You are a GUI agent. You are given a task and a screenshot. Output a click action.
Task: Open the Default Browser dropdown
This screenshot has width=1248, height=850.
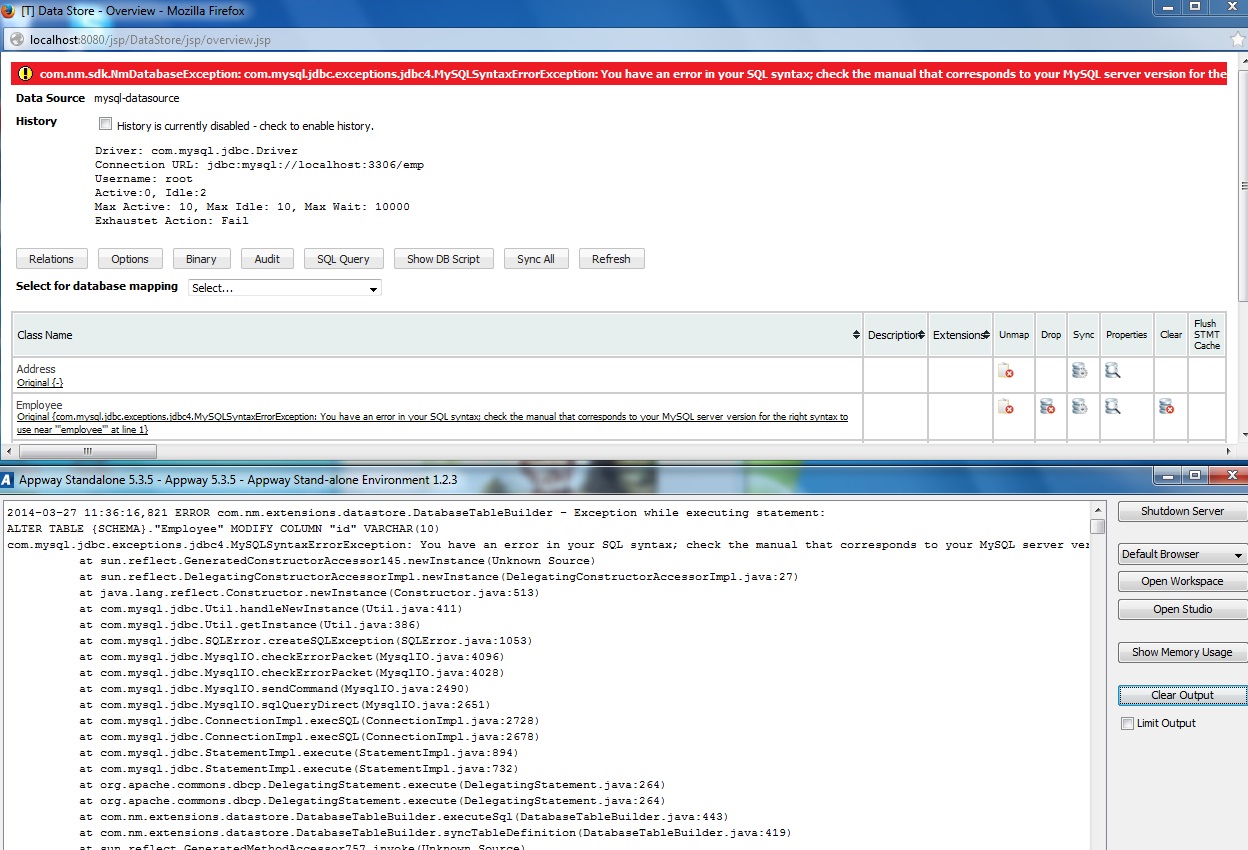tap(1182, 554)
